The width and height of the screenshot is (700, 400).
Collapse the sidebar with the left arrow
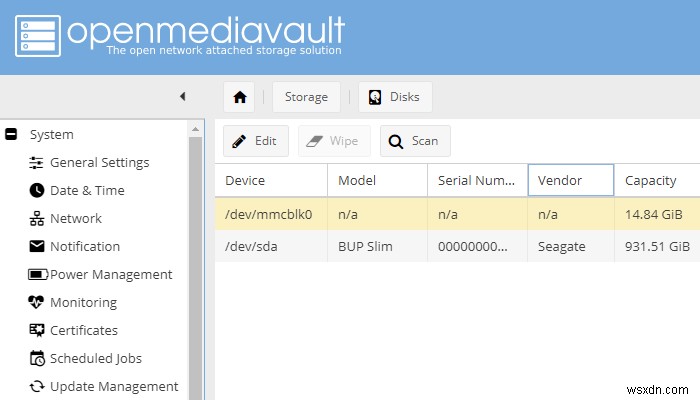(x=183, y=96)
